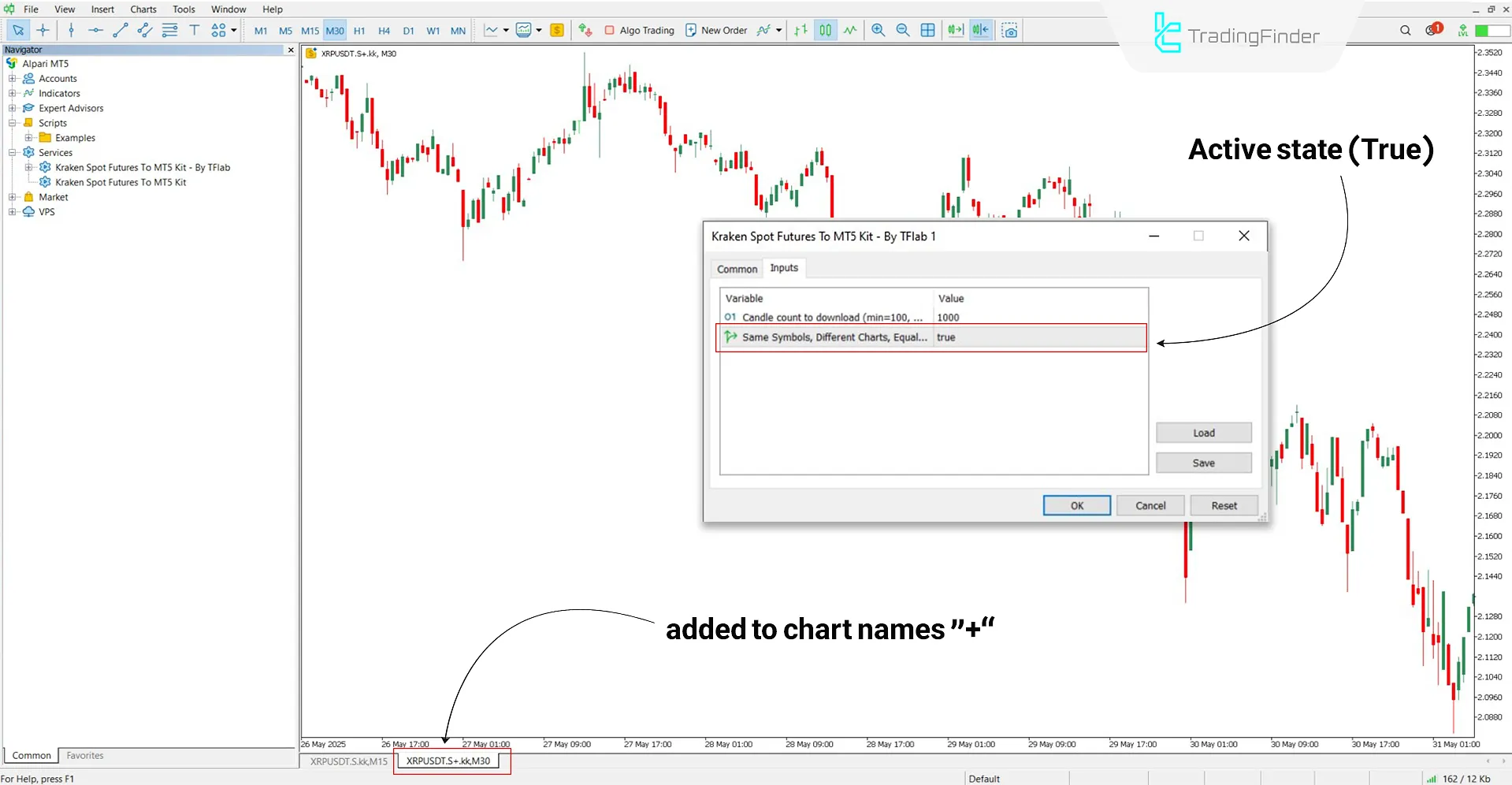Viewport: 1512px width, 785px height.
Task: Open the shapes objects dropdown arrow
Action: (234, 30)
